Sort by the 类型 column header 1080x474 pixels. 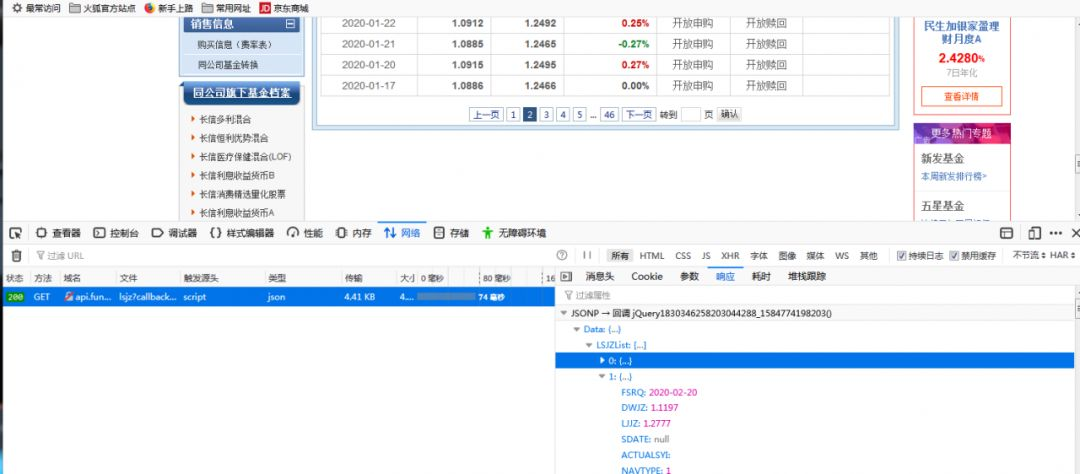[x=277, y=278]
